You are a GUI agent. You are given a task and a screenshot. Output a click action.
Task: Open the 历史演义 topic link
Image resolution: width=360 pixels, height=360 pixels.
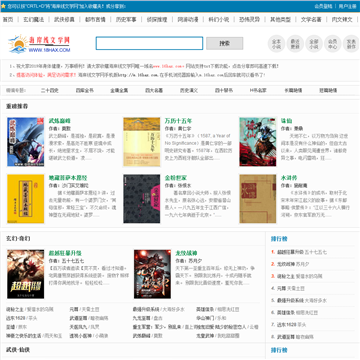point(189,90)
